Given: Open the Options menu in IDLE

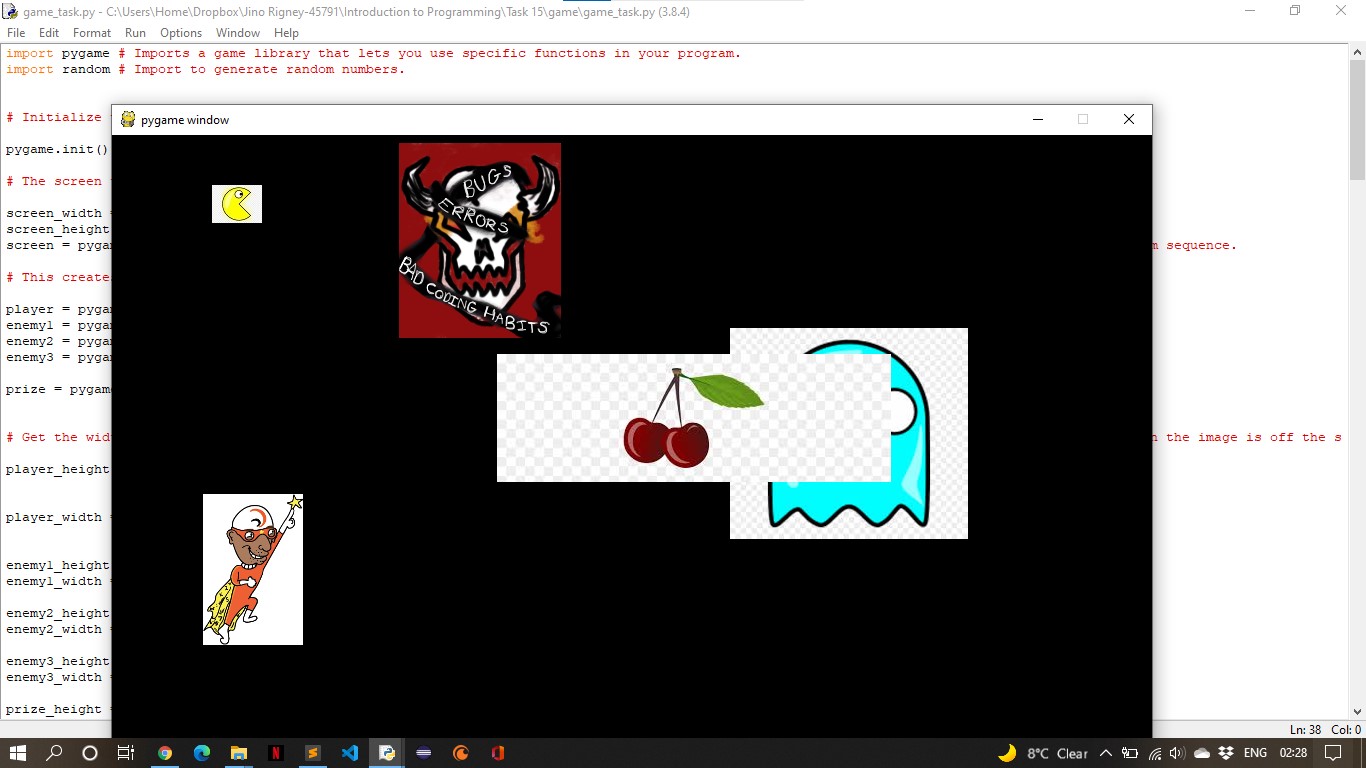Looking at the screenshot, I should click(181, 33).
